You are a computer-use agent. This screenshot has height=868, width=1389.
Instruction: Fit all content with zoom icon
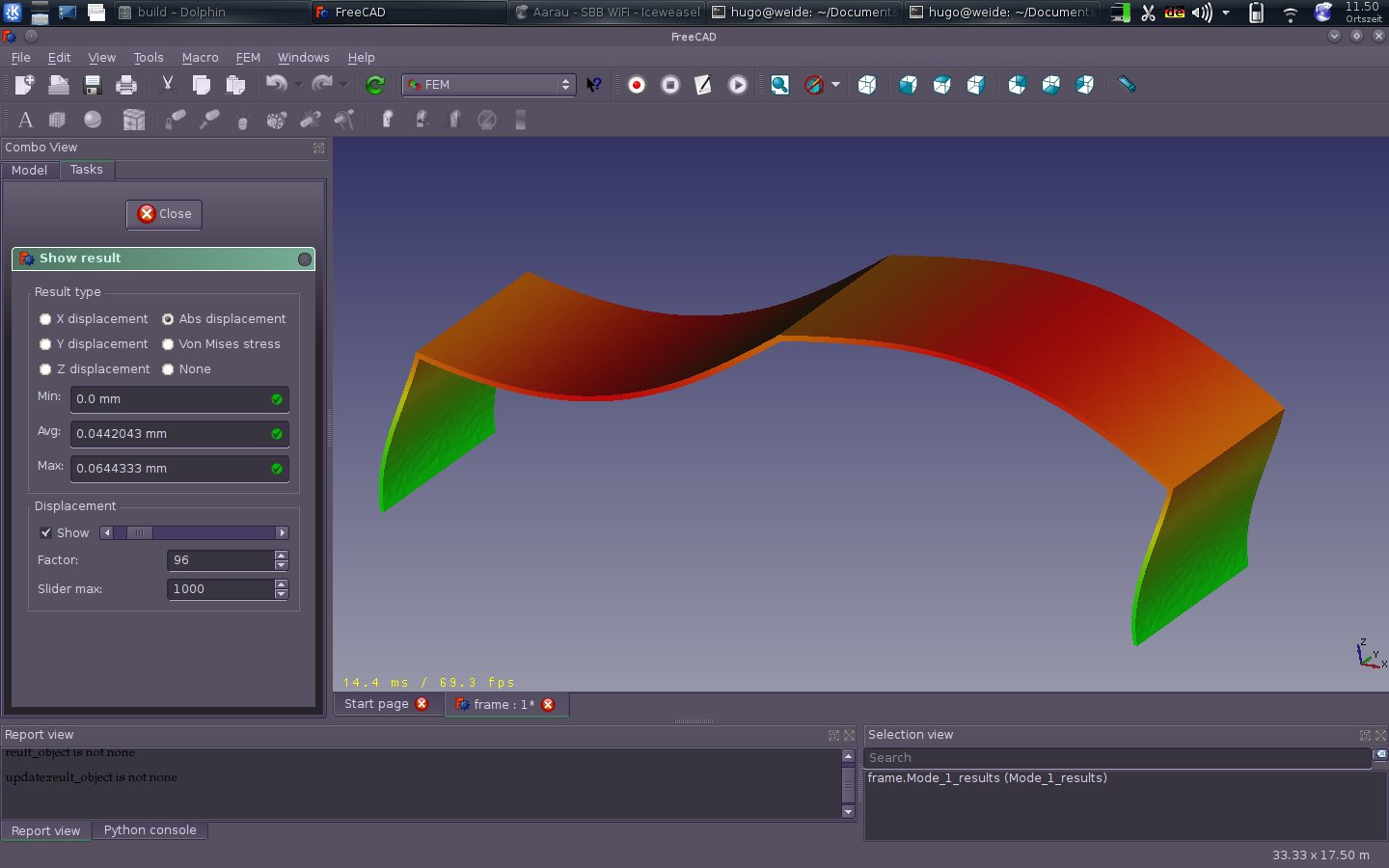[779, 85]
